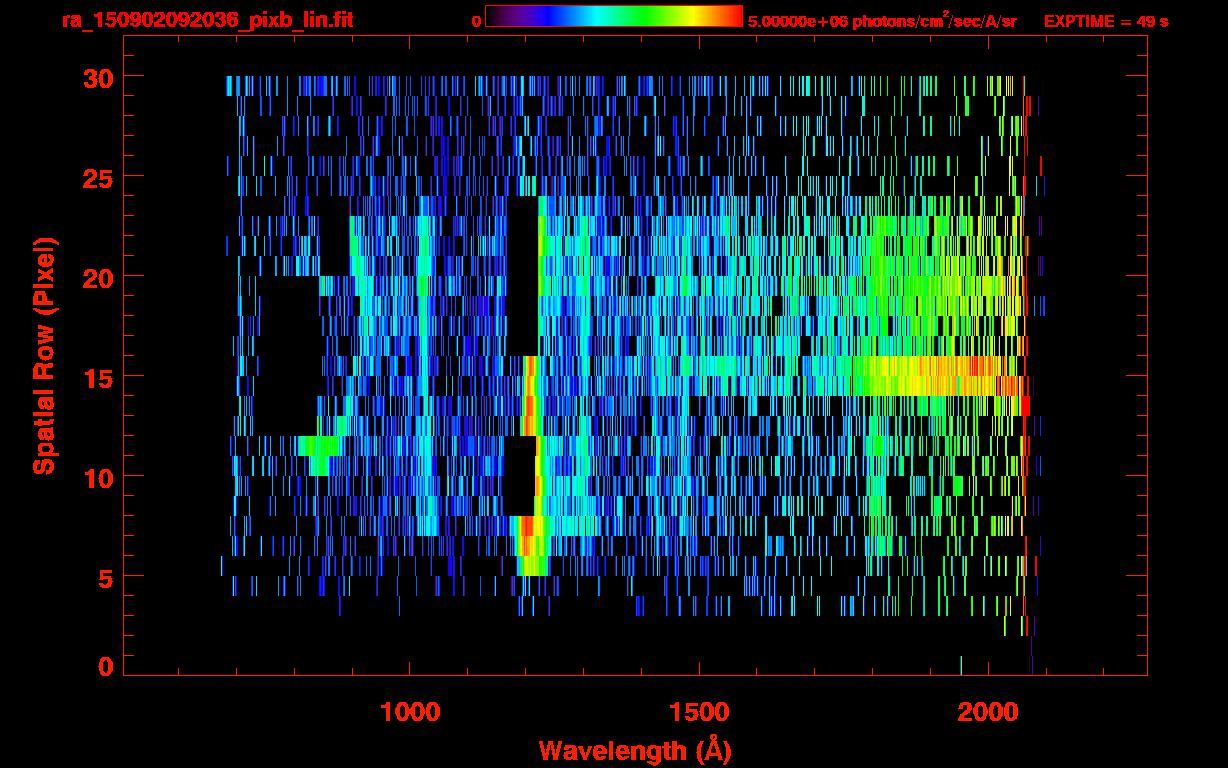This screenshot has height=768, width=1228.
Task: Click the color bar minimum value 0
Action: pos(476,21)
